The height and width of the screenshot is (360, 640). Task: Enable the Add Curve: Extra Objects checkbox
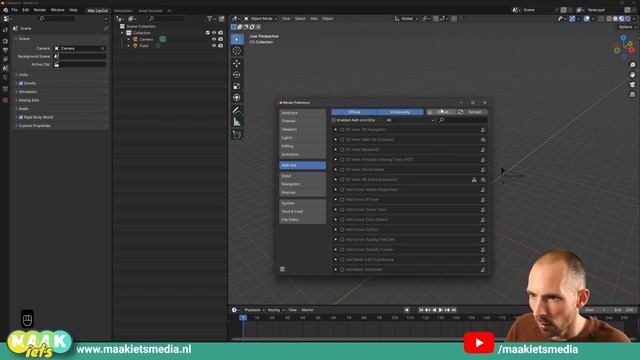click(342, 220)
